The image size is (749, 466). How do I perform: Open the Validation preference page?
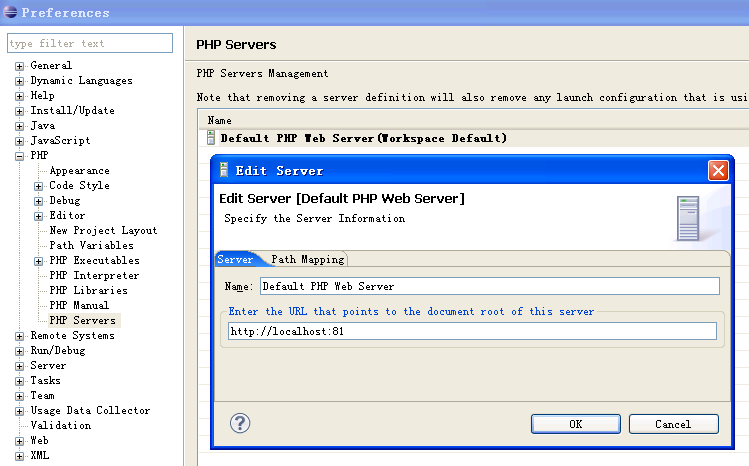pyautogui.click(x=61, y=425)
